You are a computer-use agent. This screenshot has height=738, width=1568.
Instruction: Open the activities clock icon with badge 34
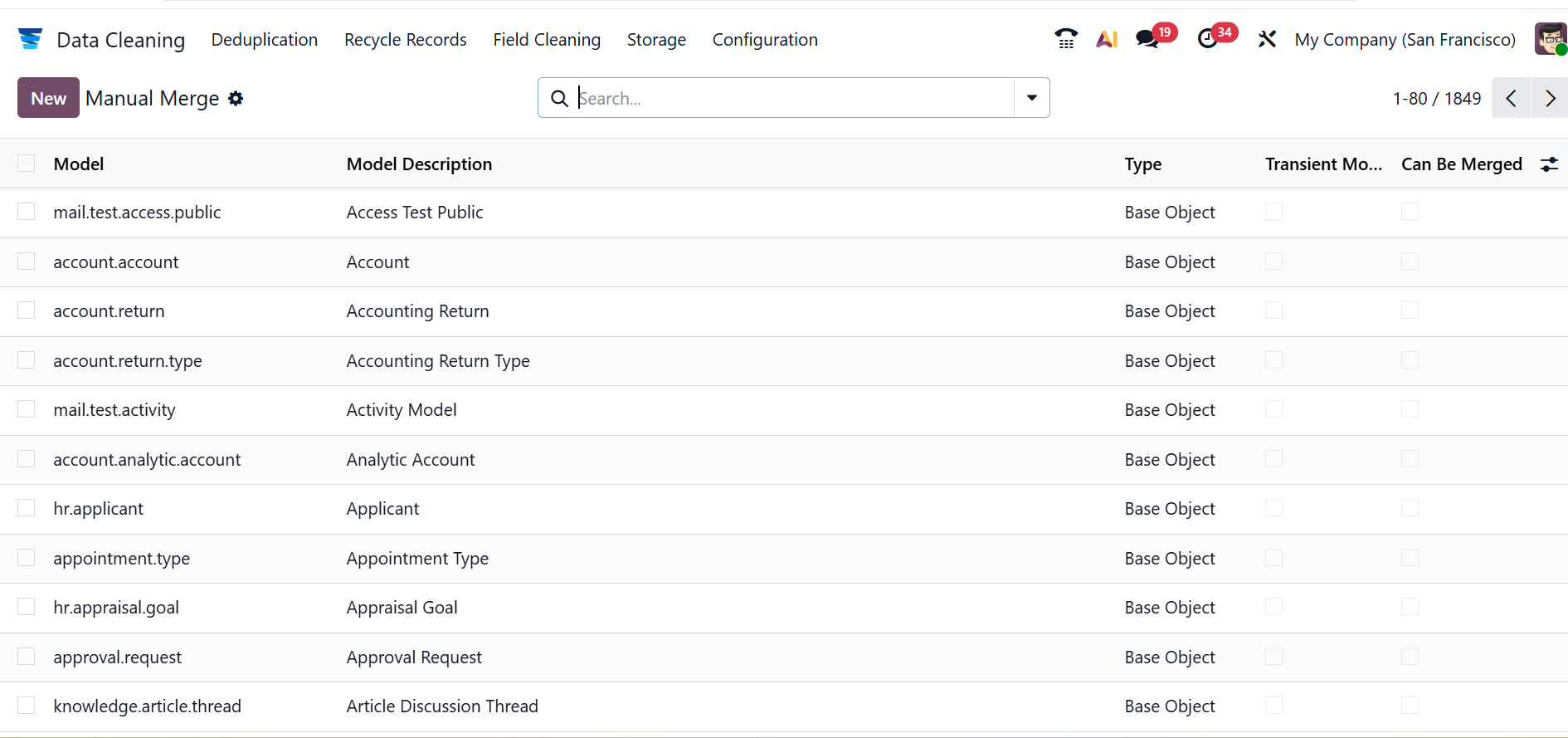tap(1208, 39)
